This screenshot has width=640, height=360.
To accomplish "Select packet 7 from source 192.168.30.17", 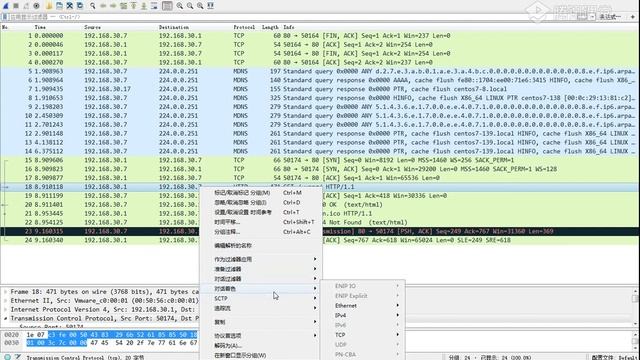I will coord(318,89).
